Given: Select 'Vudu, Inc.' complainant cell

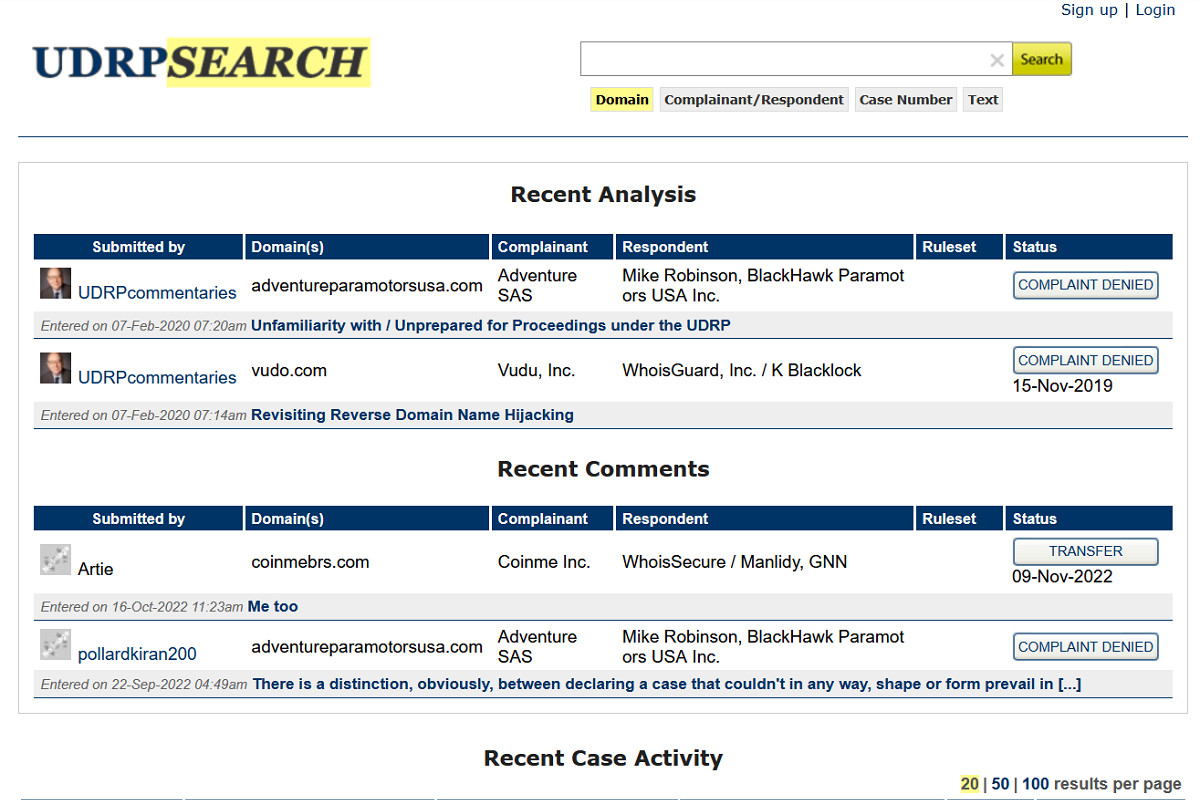Looking at the screenshot, I should (x=537, y=370).
